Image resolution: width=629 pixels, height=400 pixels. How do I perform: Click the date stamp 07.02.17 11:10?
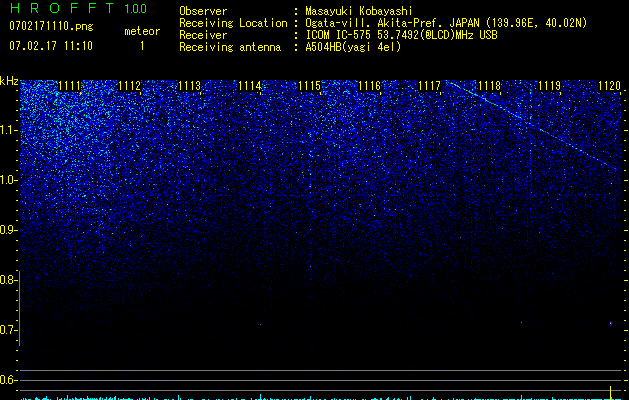(51, 46)
